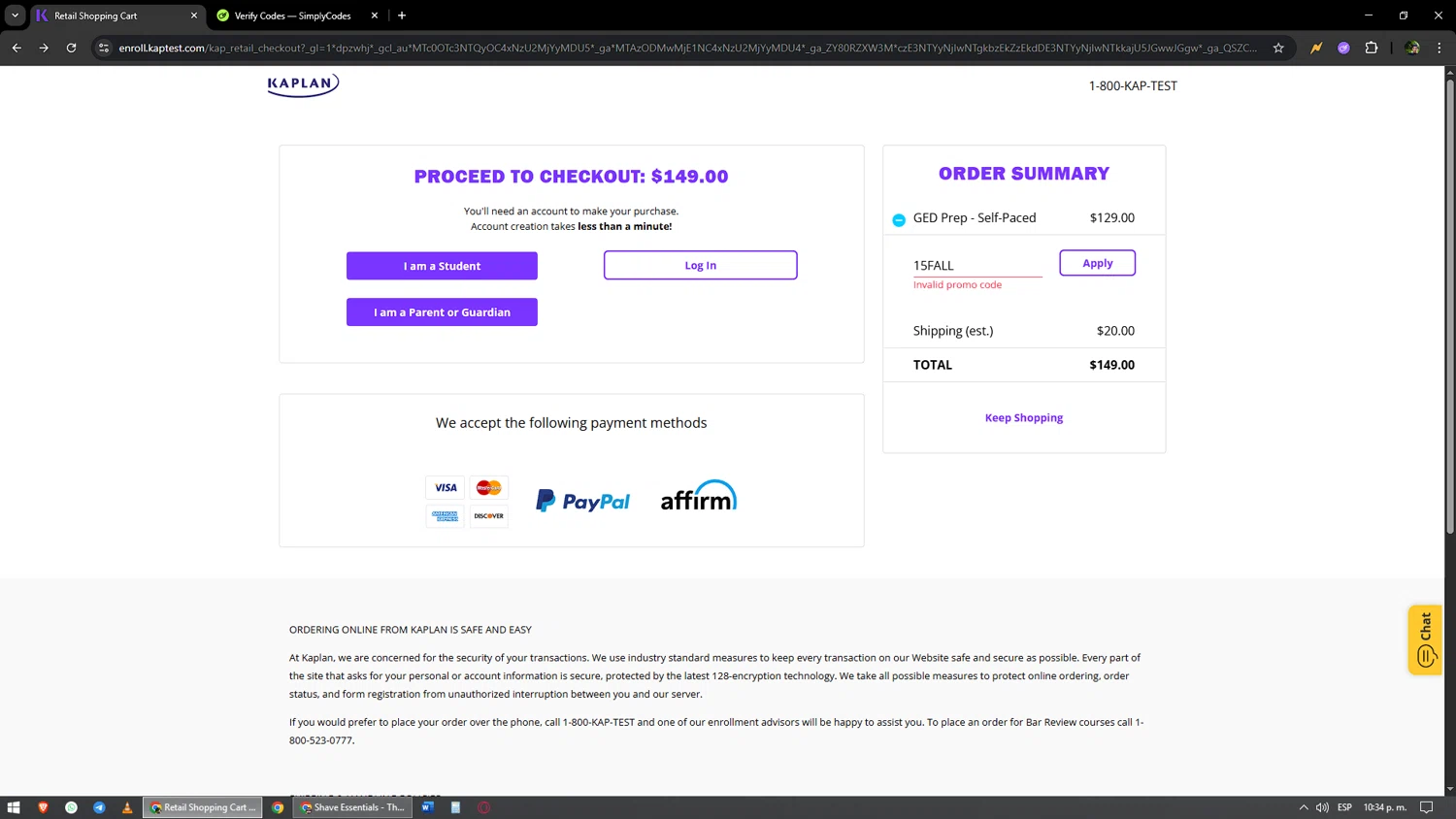Open a new browser tab
1456x819 pixels.
[x=402, y=16]
